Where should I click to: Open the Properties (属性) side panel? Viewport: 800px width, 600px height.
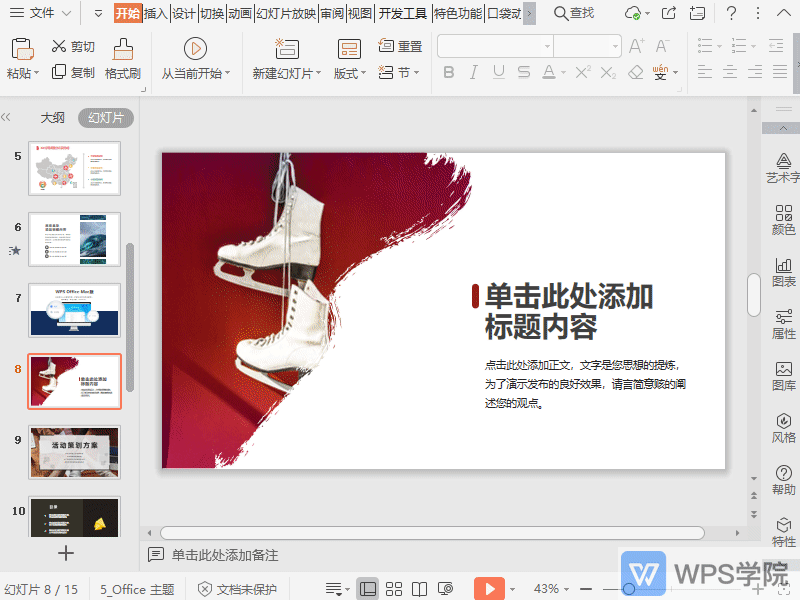[783, 324]
